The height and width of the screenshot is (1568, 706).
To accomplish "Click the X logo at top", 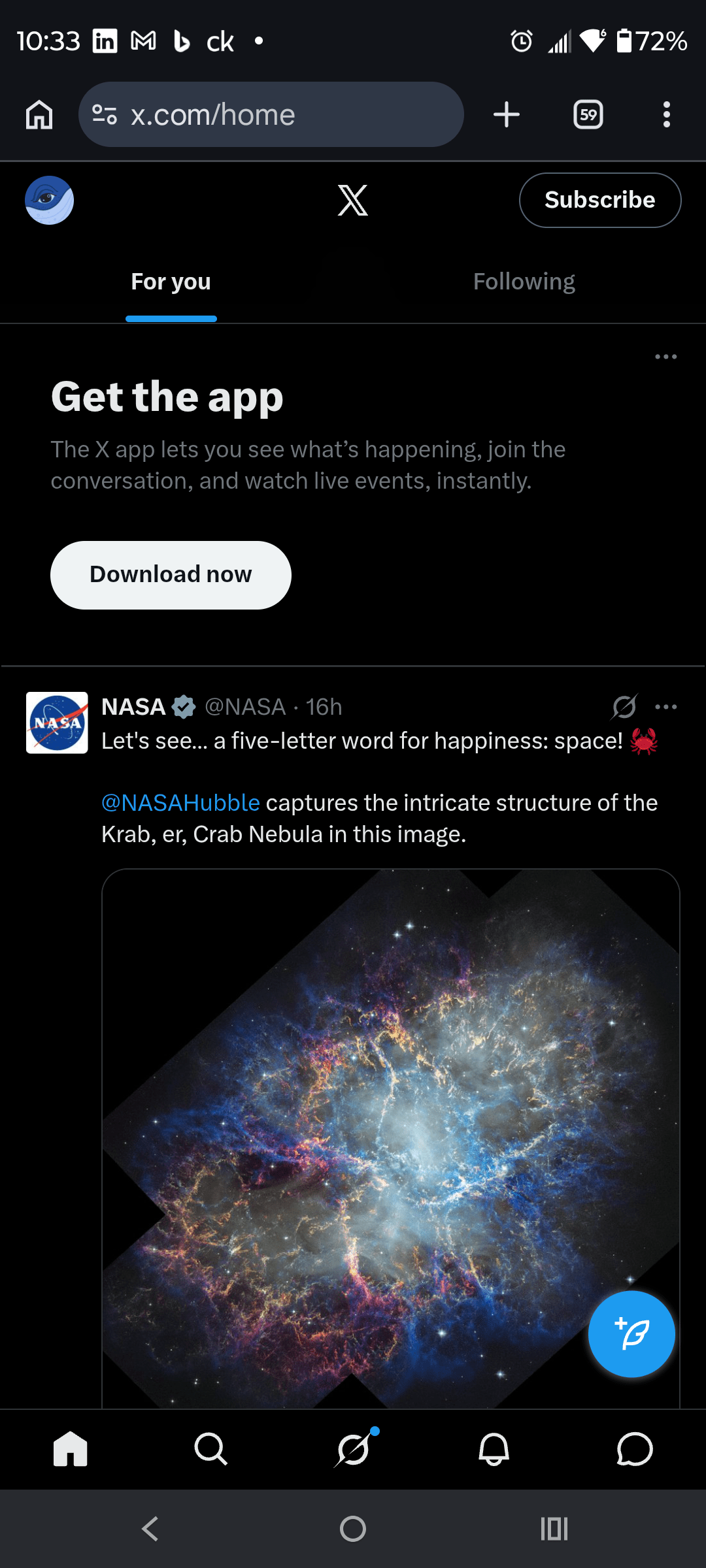I will [353, 200].
